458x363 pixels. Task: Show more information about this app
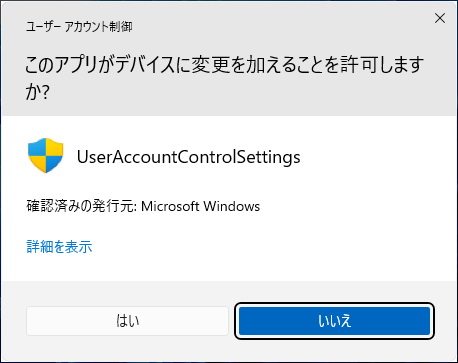pyautogui.click(x=59, y=247)
